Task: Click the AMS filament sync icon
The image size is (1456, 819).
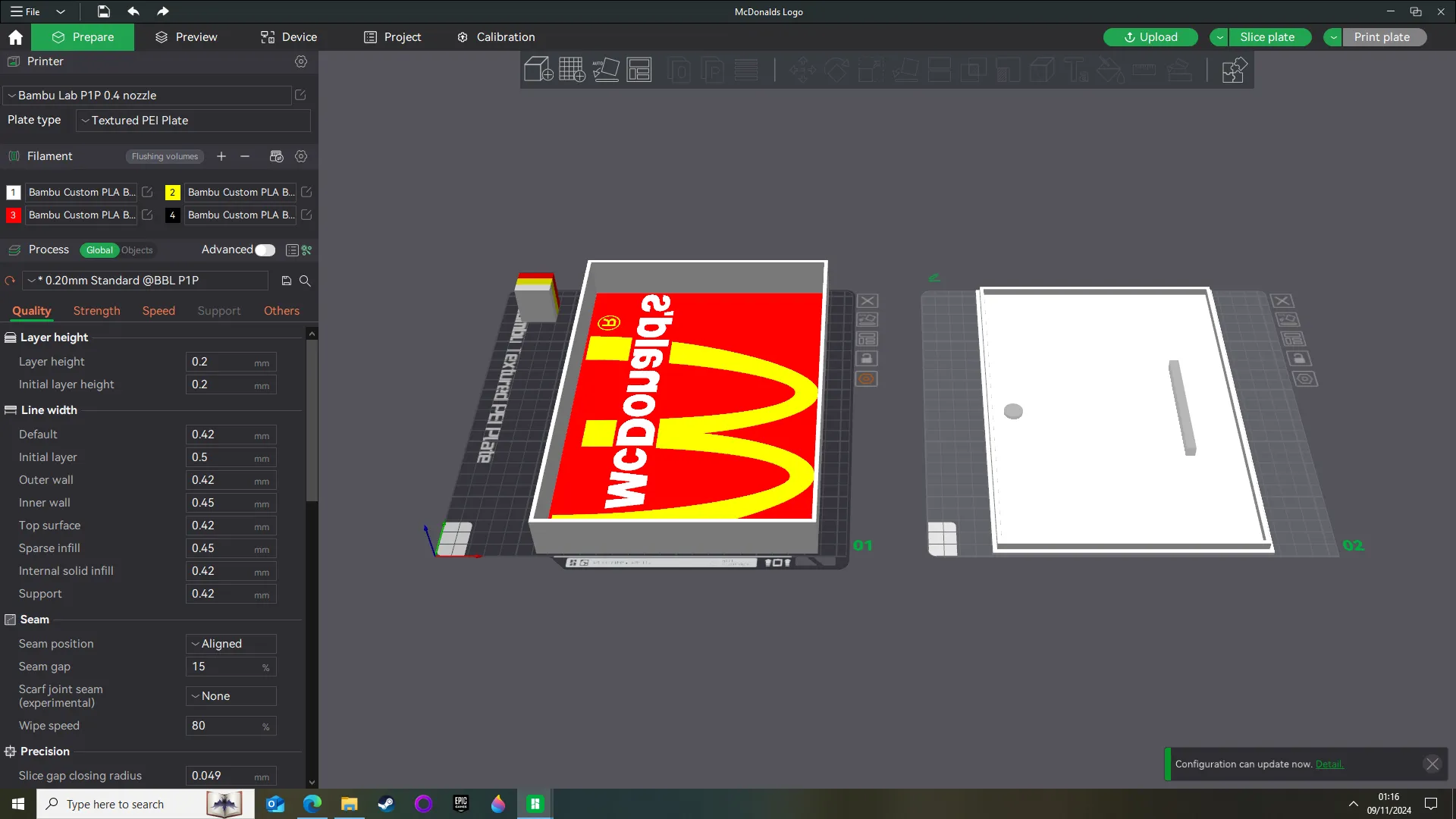Action: [276, 156]
